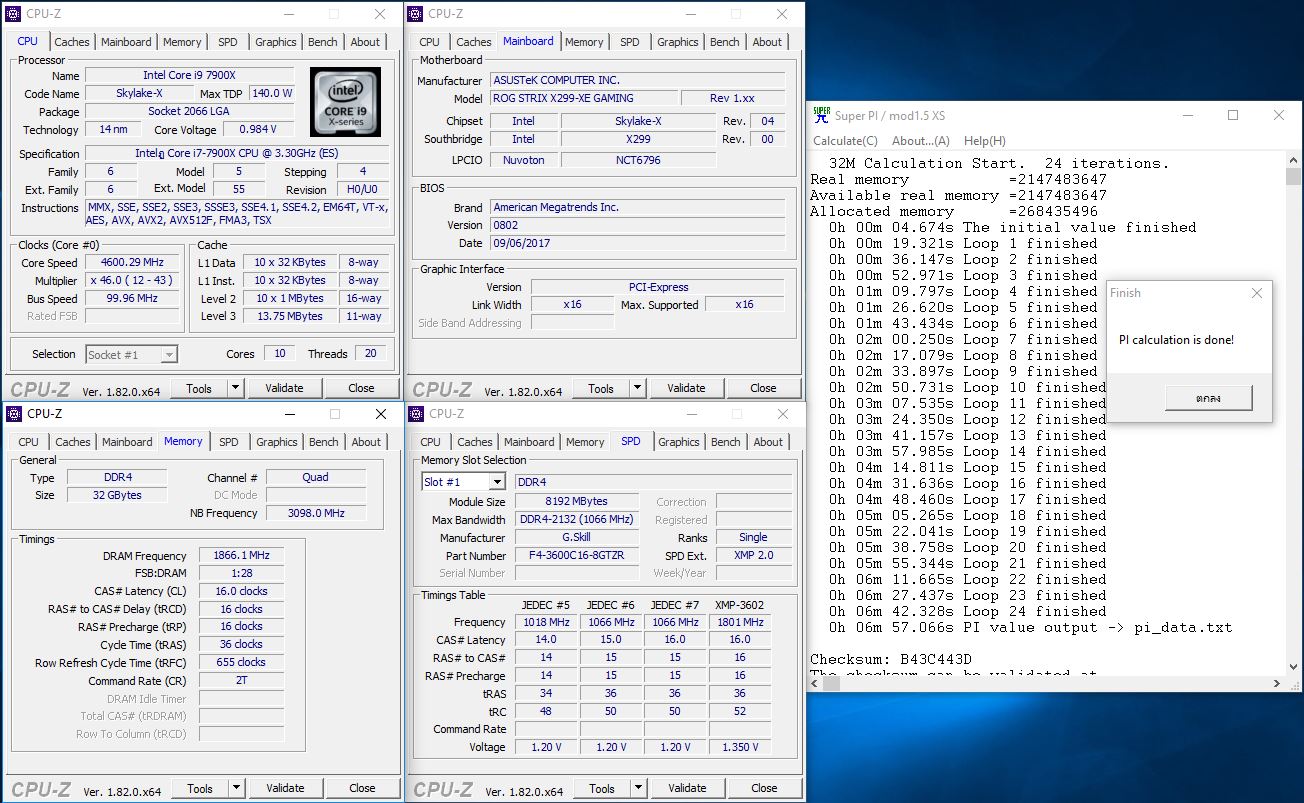Close the Finish dialog with X
The height and width of the screenshot is (803, 1304).
click(1257, 293)
